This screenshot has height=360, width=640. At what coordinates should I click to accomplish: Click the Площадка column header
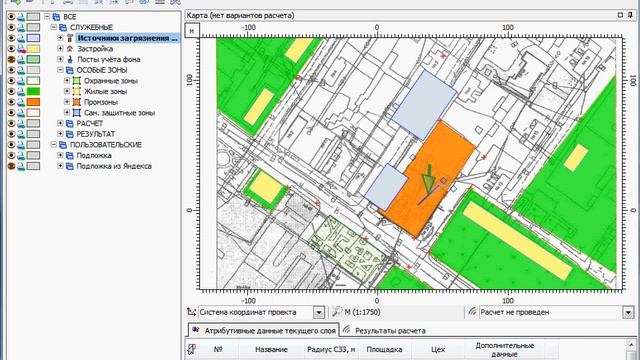[384, 349]
